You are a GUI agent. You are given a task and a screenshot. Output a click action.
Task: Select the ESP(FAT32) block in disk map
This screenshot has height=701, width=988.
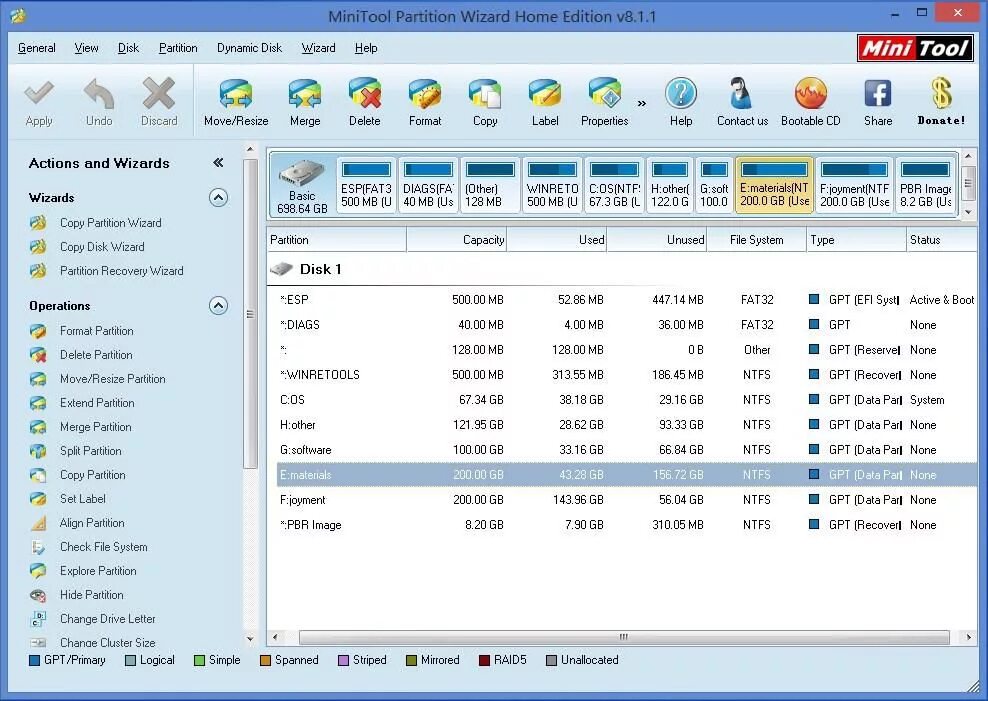coord(366,185)
